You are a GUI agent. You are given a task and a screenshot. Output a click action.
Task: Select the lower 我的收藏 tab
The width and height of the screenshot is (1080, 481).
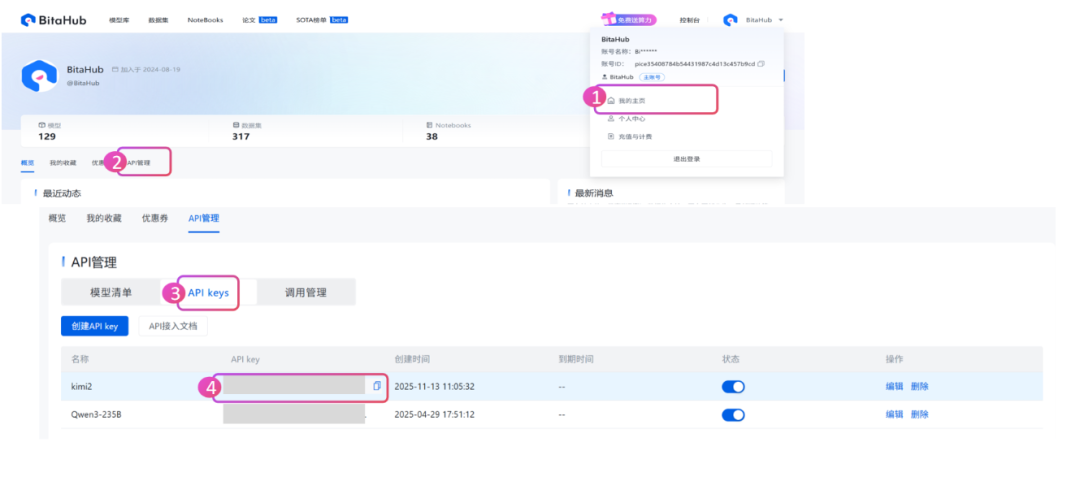[x=104, y=218]
